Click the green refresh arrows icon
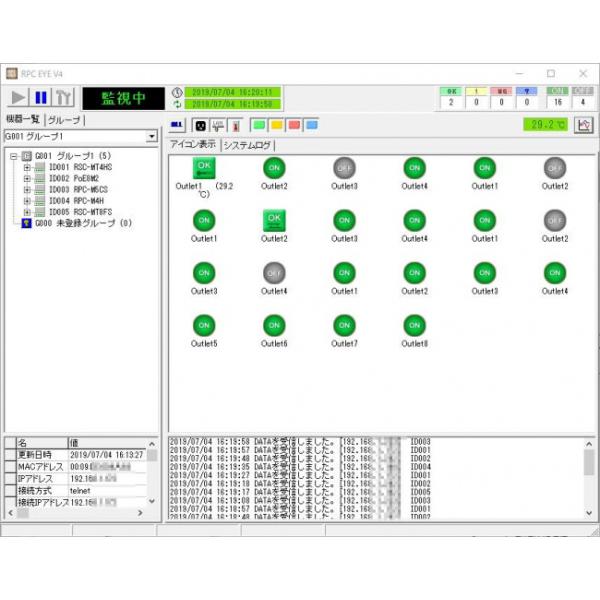 tap(176, 104)
